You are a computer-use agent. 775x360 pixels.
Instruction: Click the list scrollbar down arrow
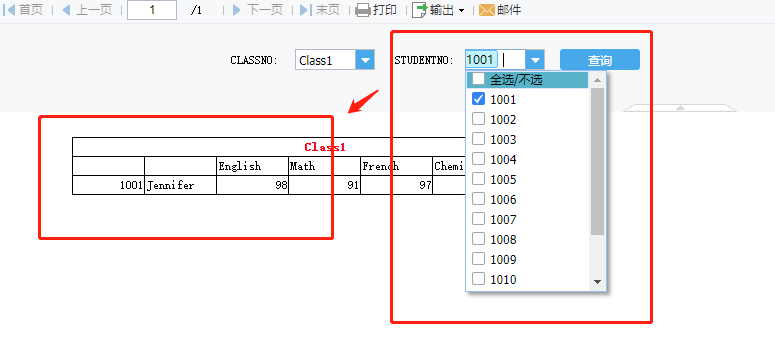pyautogui.click(x=597, y=282)
